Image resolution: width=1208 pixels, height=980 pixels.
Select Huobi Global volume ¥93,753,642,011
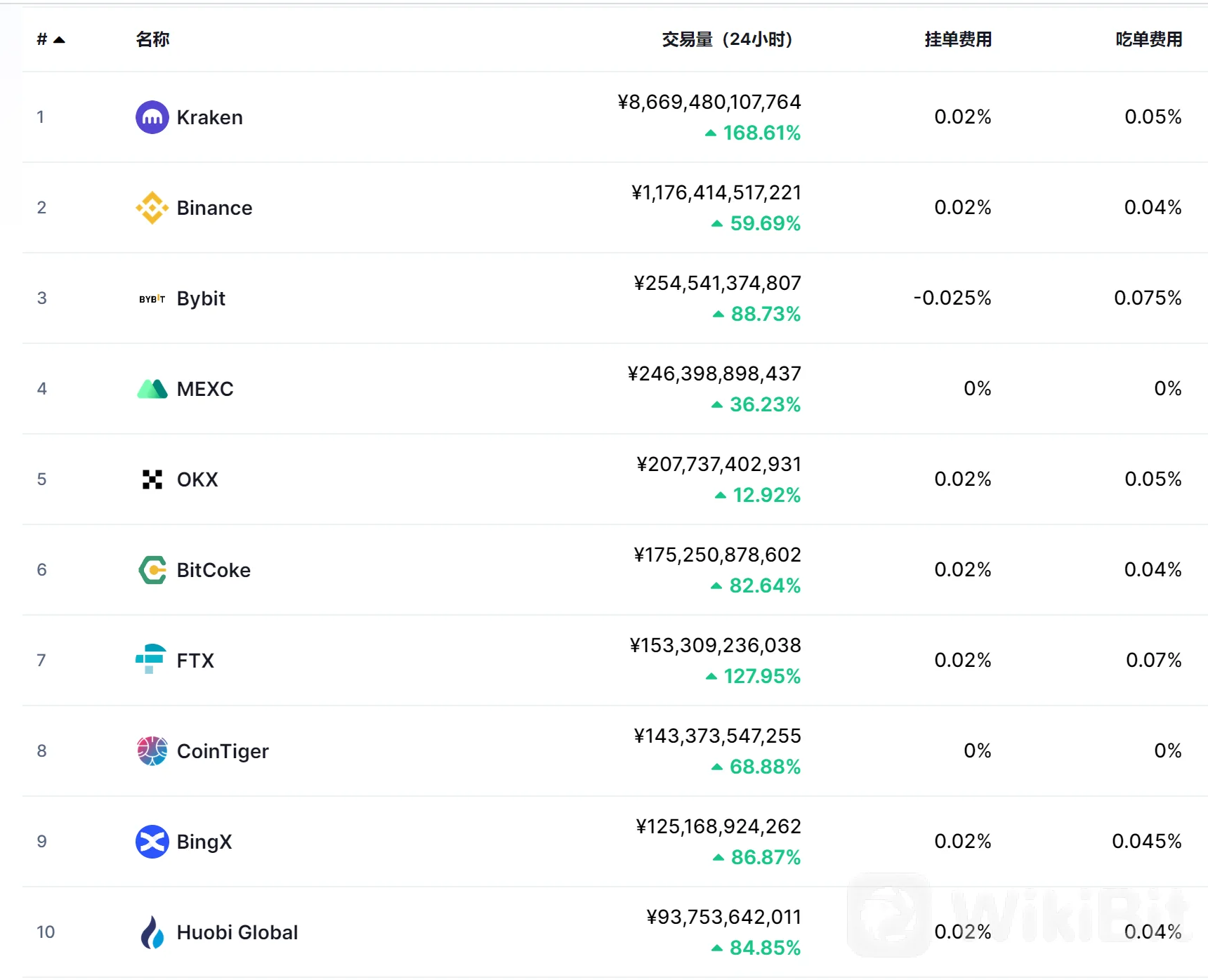click(724, 918)
